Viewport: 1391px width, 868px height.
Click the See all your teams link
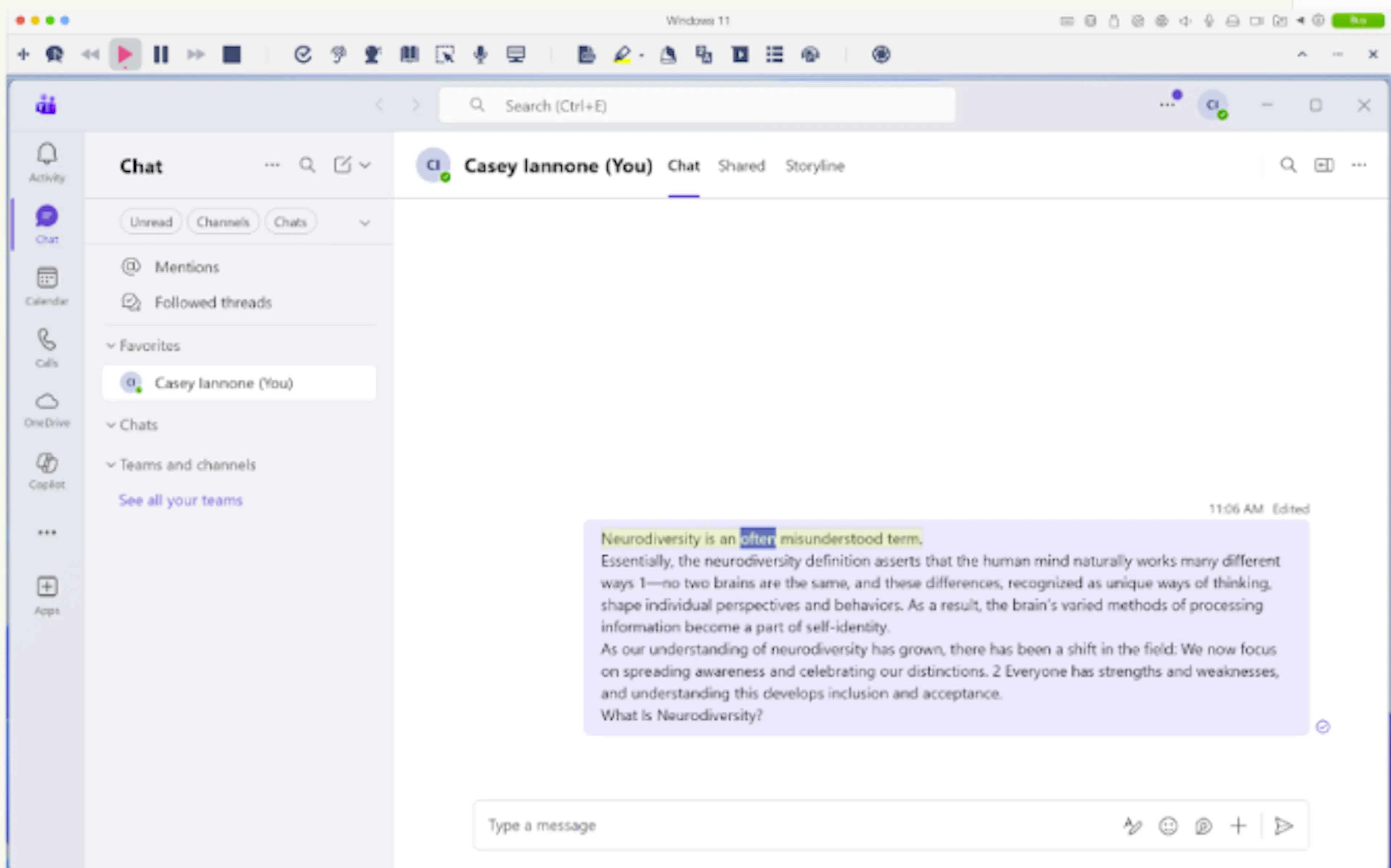click(180, 501)
